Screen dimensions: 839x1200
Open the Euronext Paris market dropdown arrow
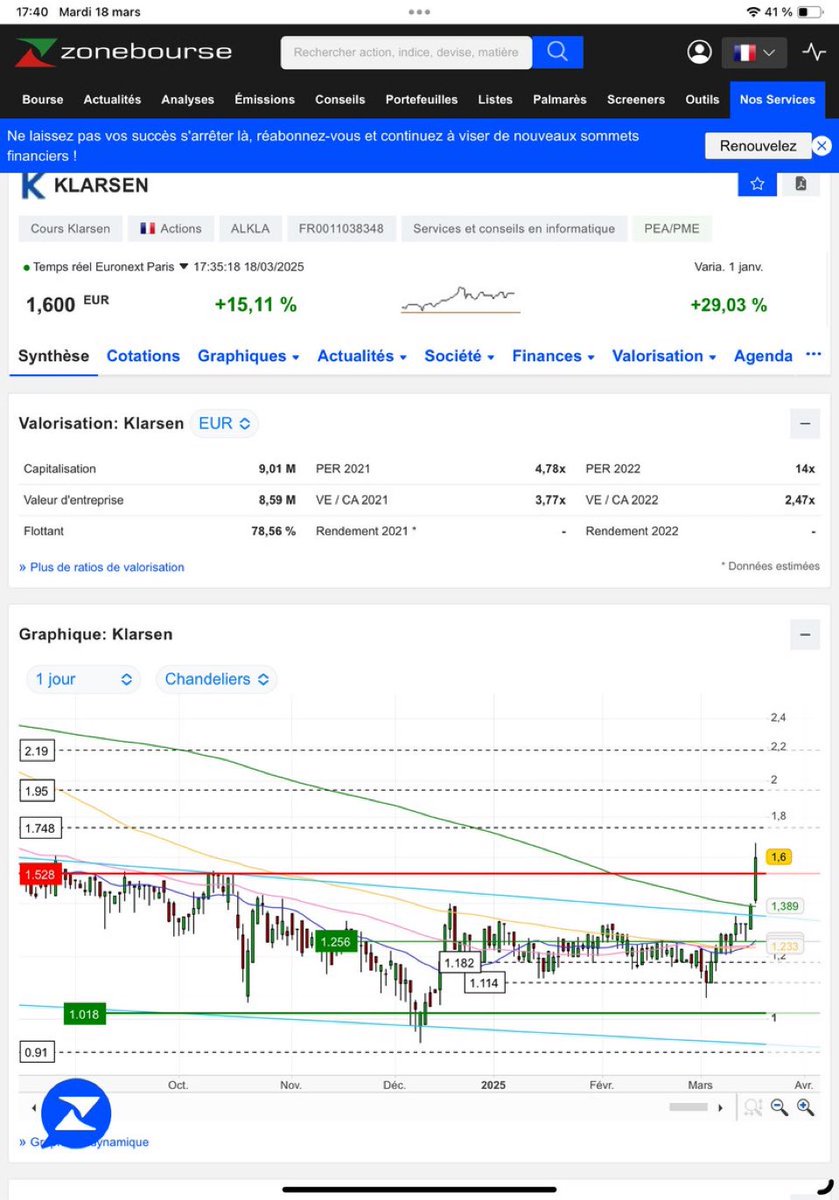click(x=184, y=267)
